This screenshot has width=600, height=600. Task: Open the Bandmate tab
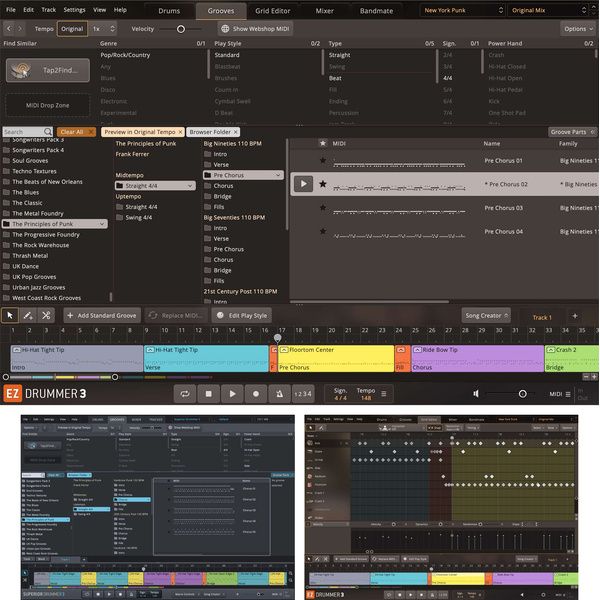point(376,11)
